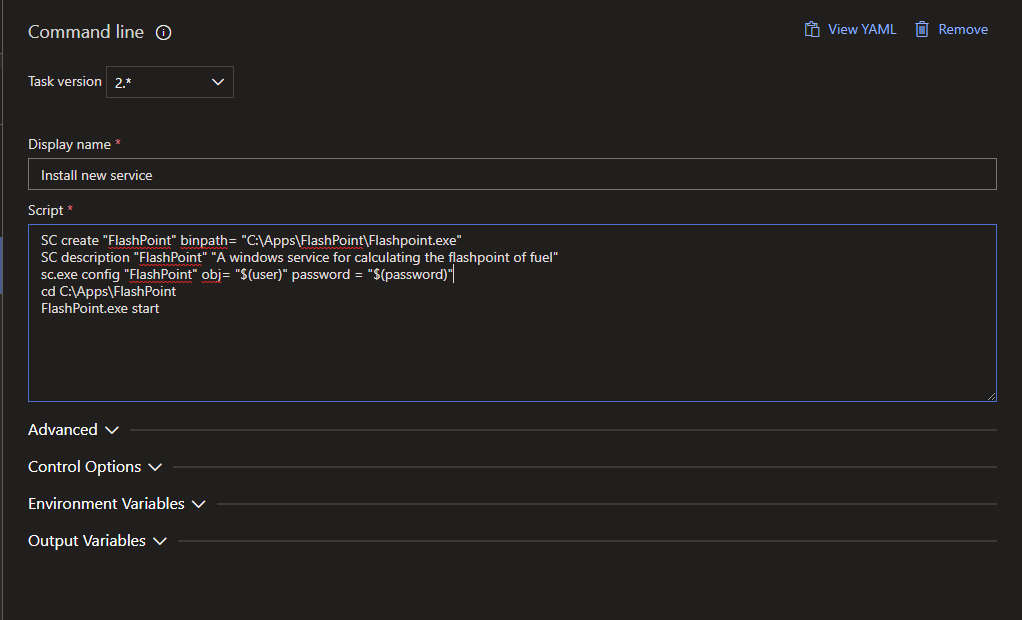Click the trash can icon next to Remove

pos(921,29)
